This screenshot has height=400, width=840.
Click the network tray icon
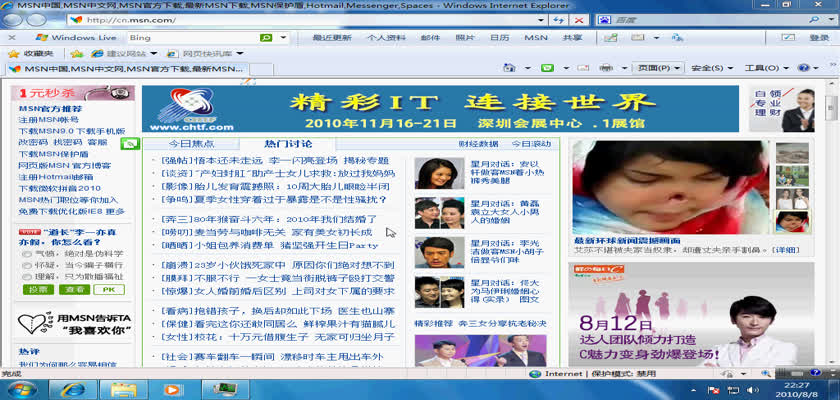click(x=732, y=390)
